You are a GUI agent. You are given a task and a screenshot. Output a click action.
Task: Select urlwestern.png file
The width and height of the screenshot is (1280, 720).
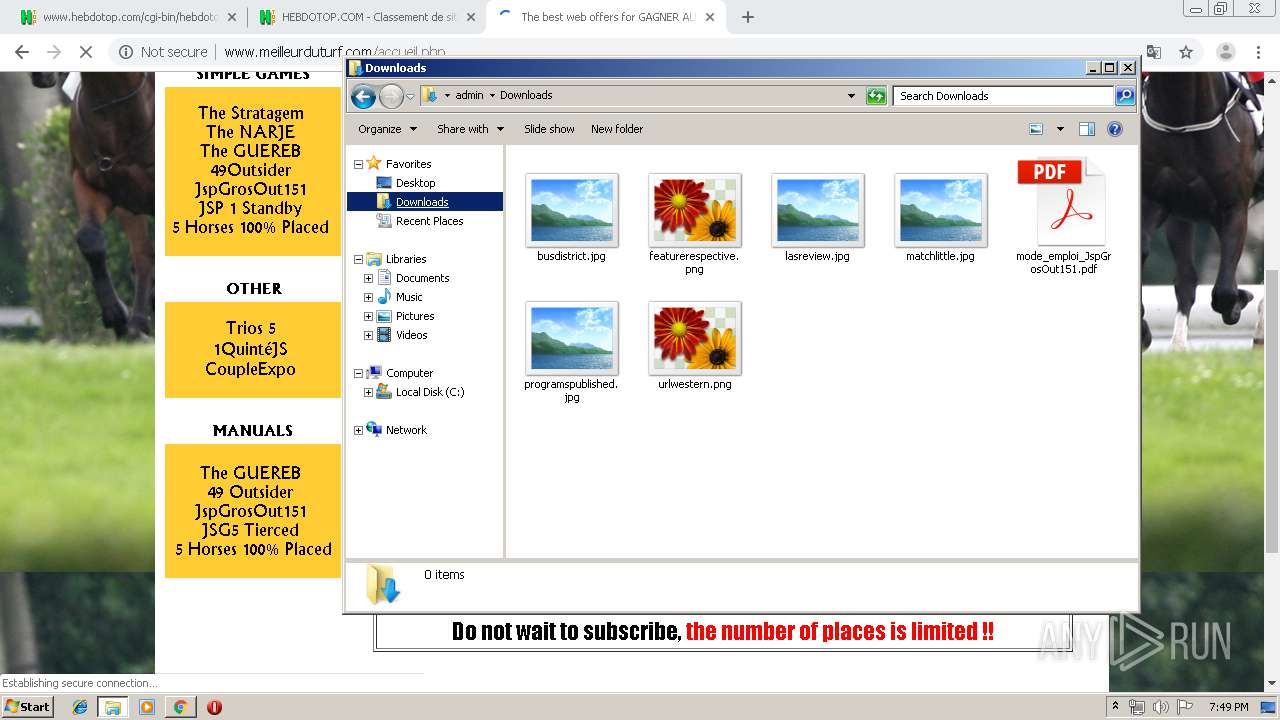pos(694,346)
